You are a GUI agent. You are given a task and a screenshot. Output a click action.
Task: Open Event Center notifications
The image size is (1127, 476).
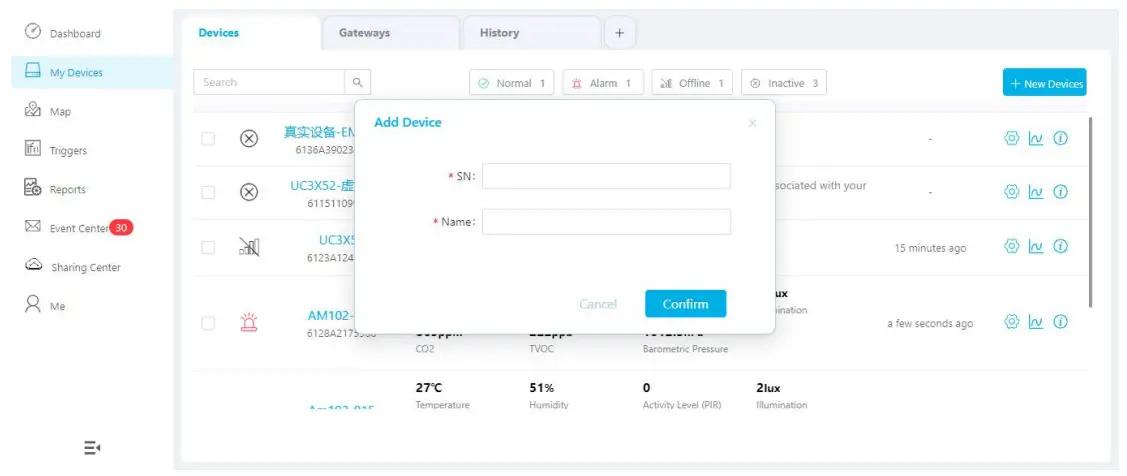[x=78, y=228]
